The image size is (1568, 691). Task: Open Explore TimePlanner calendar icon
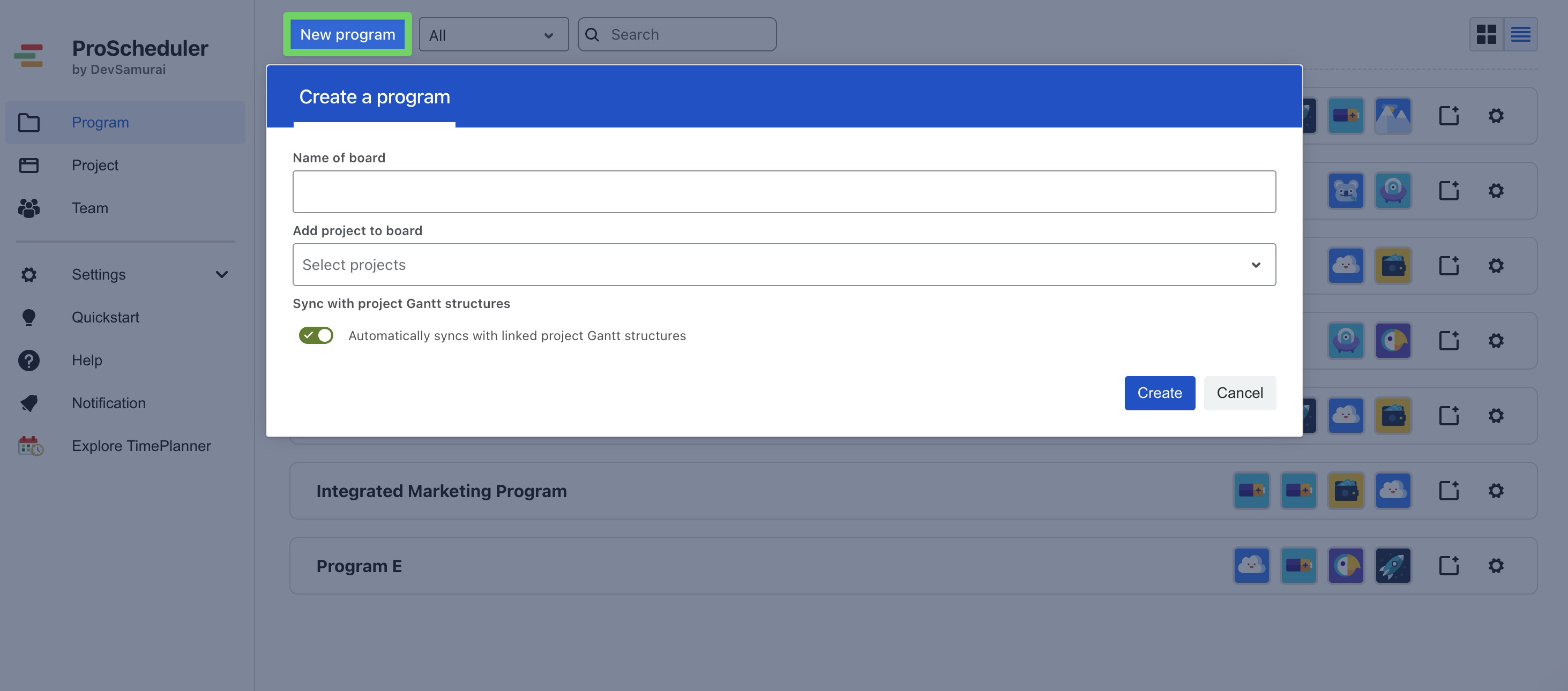click(x=31, y=446)
